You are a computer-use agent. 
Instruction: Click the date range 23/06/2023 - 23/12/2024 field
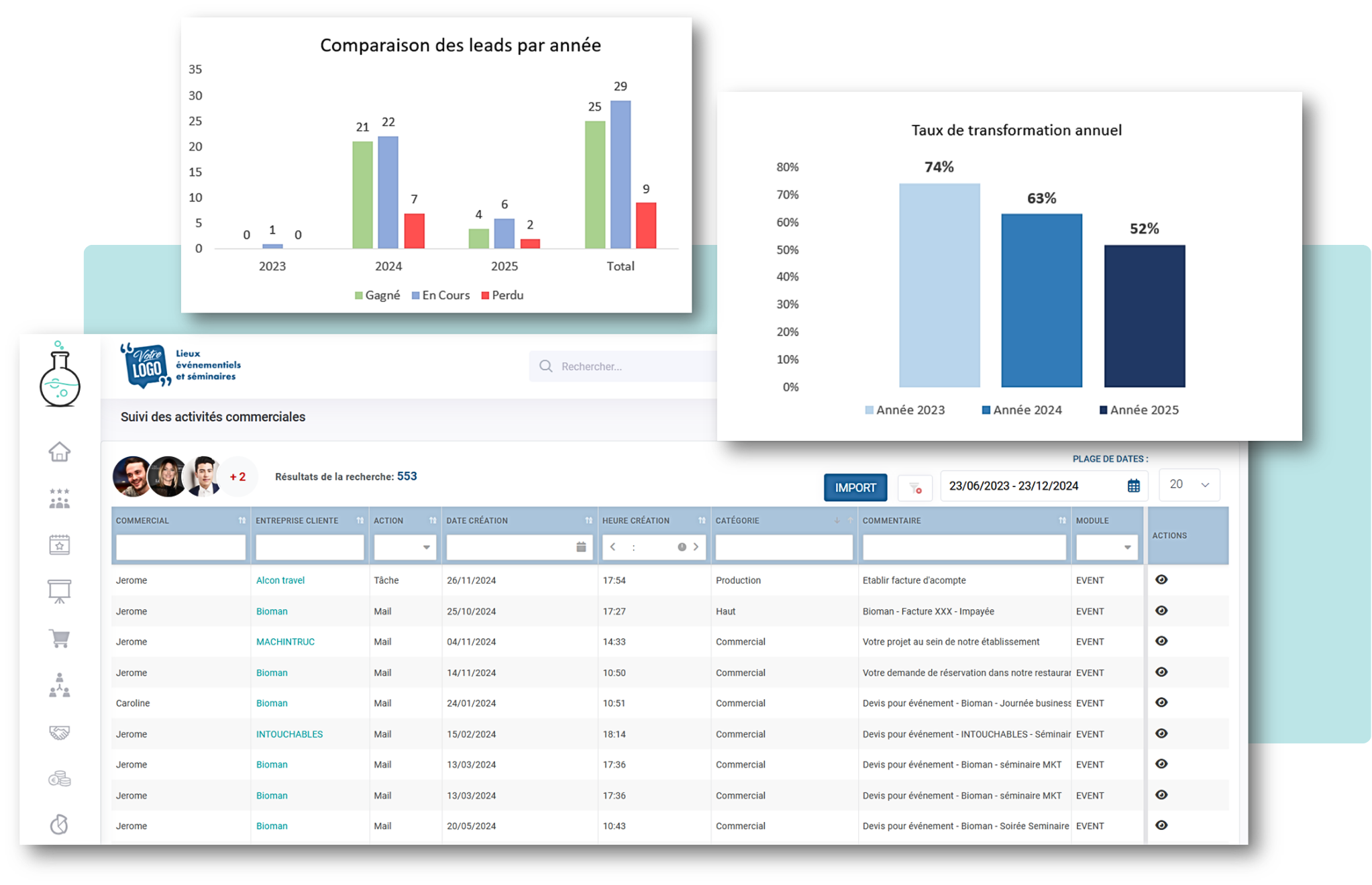point(1044,486)
